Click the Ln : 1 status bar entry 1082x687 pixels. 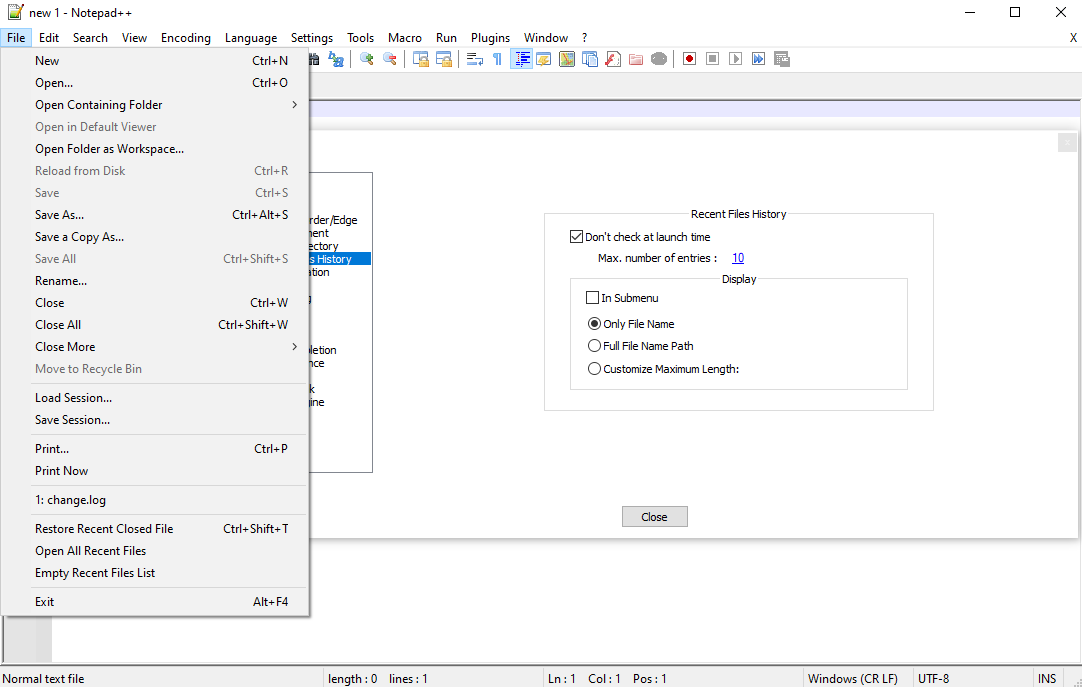click(562, 679)
